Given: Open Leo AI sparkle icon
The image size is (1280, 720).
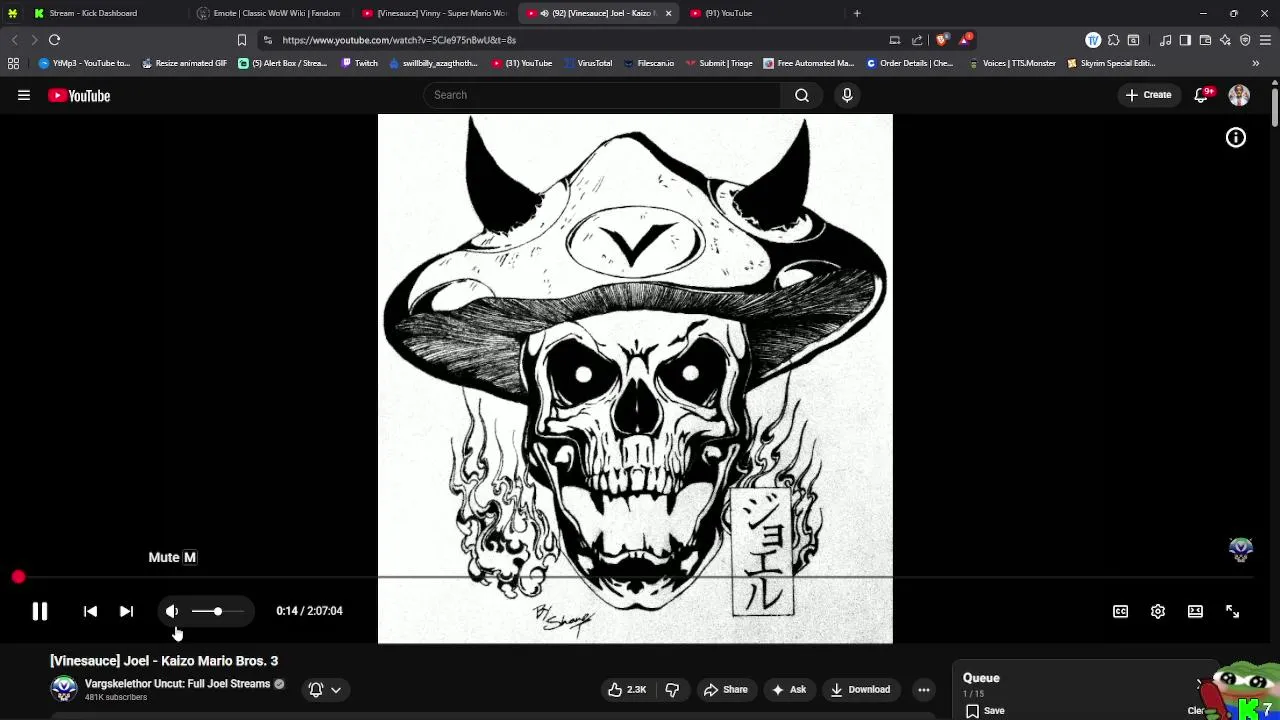Looking at the screenshot, I should click(1225, 40).
